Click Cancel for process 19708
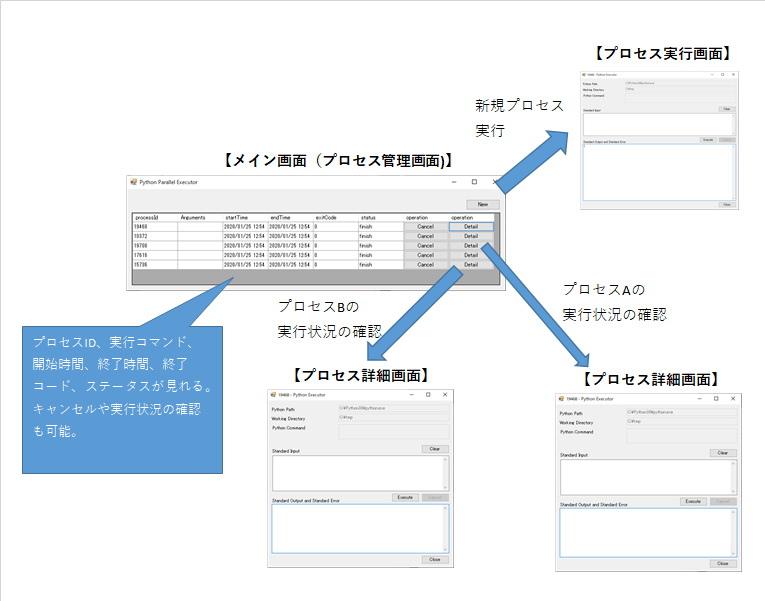Screen dimensions: 765x601 coord(425,245)
